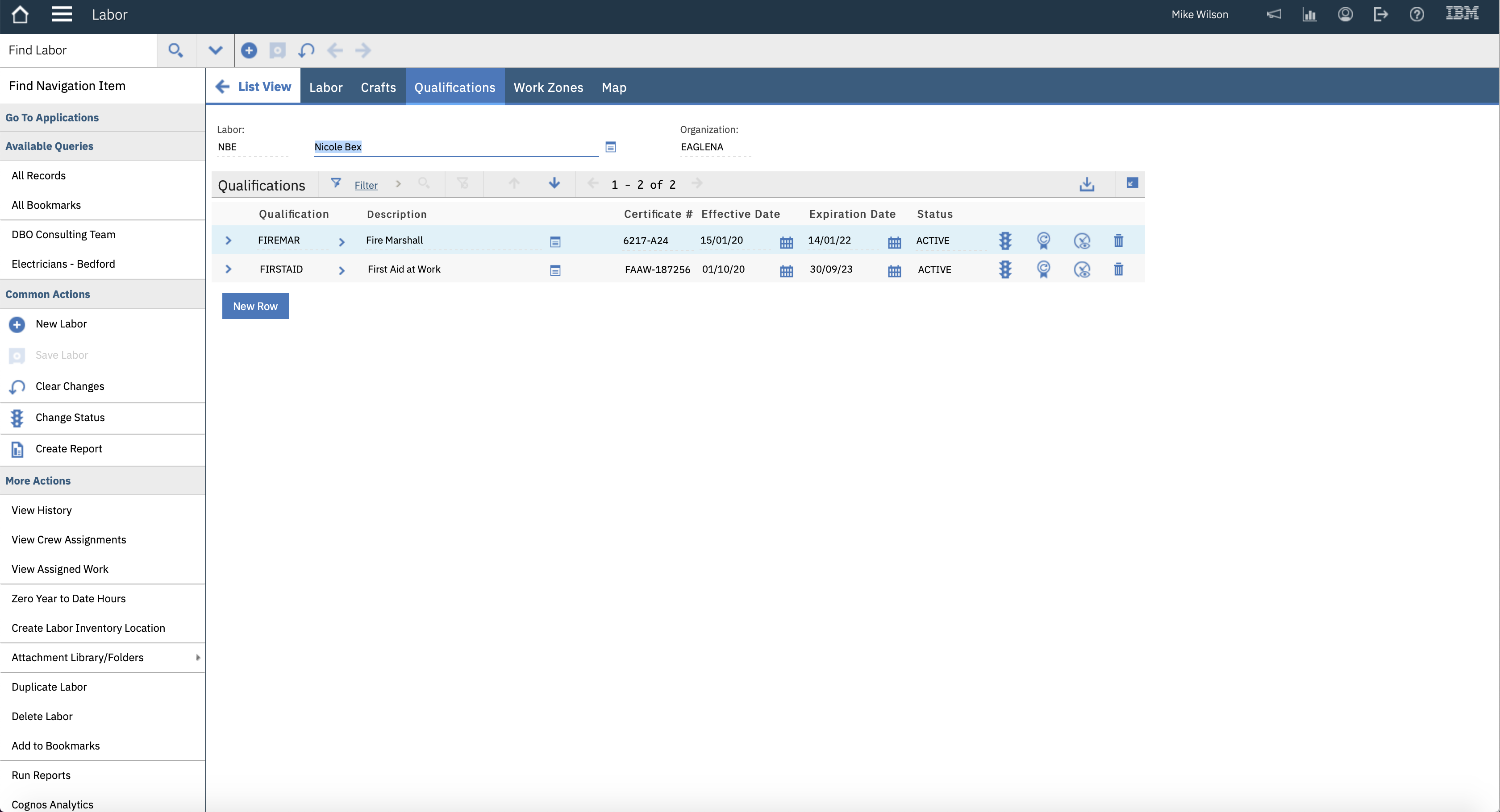Screen dimensions: 1500x812
Task: Open the bulletin board megaphone icon
Action: pos(1274,15)
